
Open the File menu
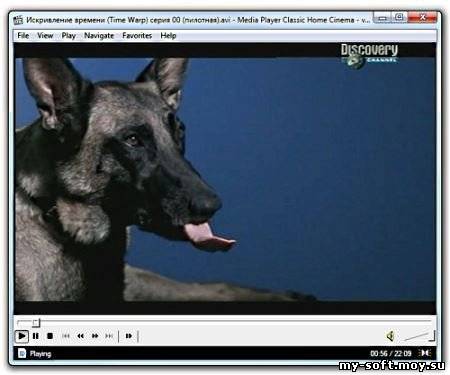[x=23, y=36]
